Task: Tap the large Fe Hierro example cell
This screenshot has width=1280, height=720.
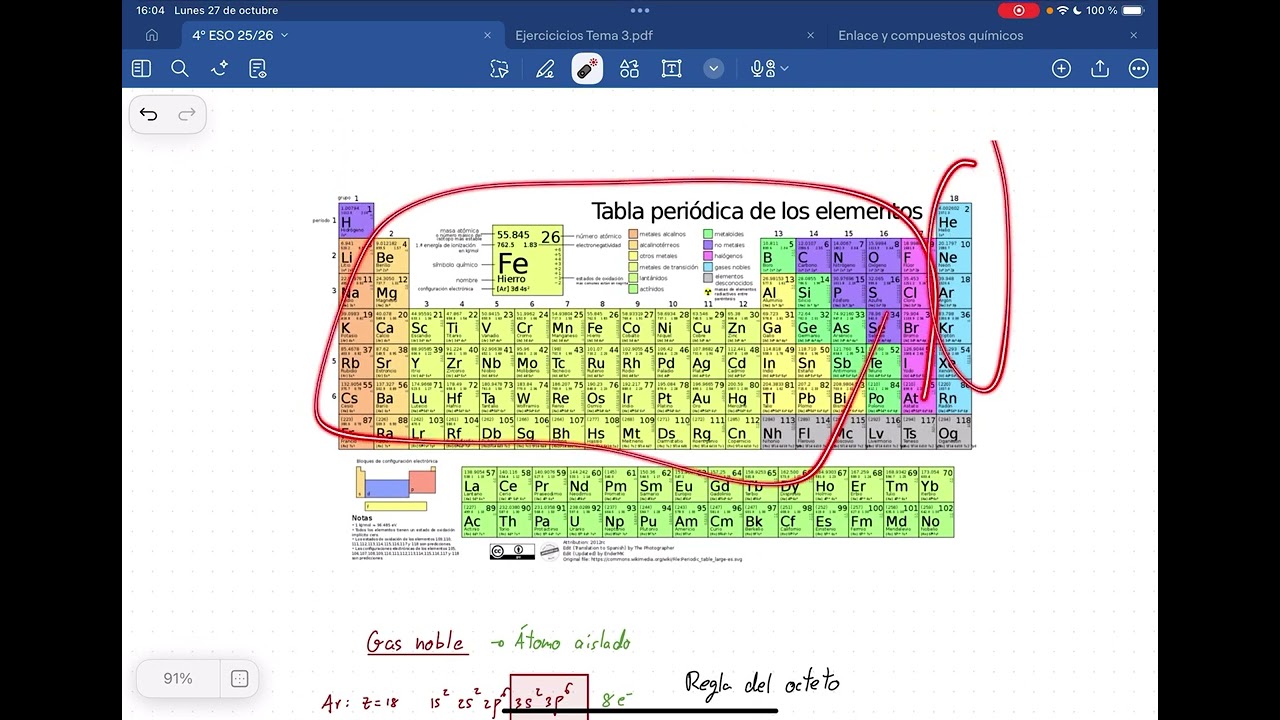Action: pos(527,260)
